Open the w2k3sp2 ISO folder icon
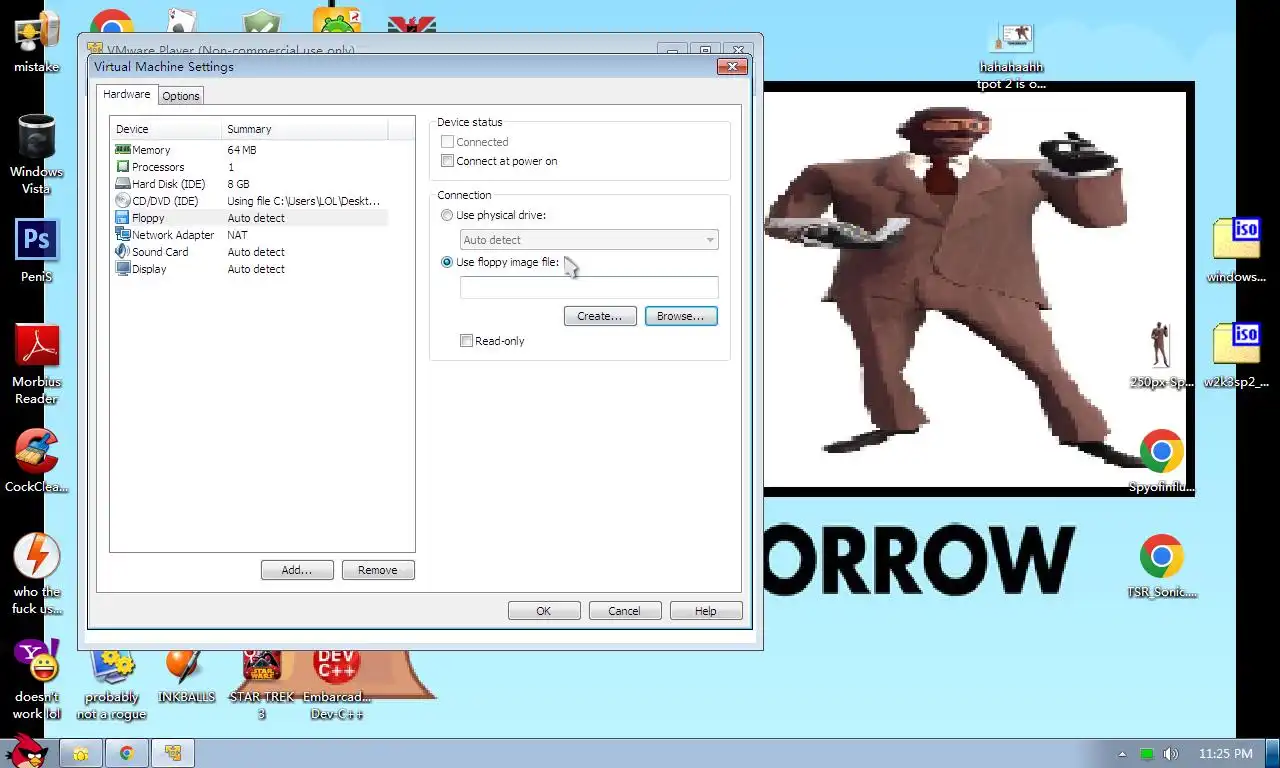Viewport: 1280px width, 768px height. coord(1237,345)
